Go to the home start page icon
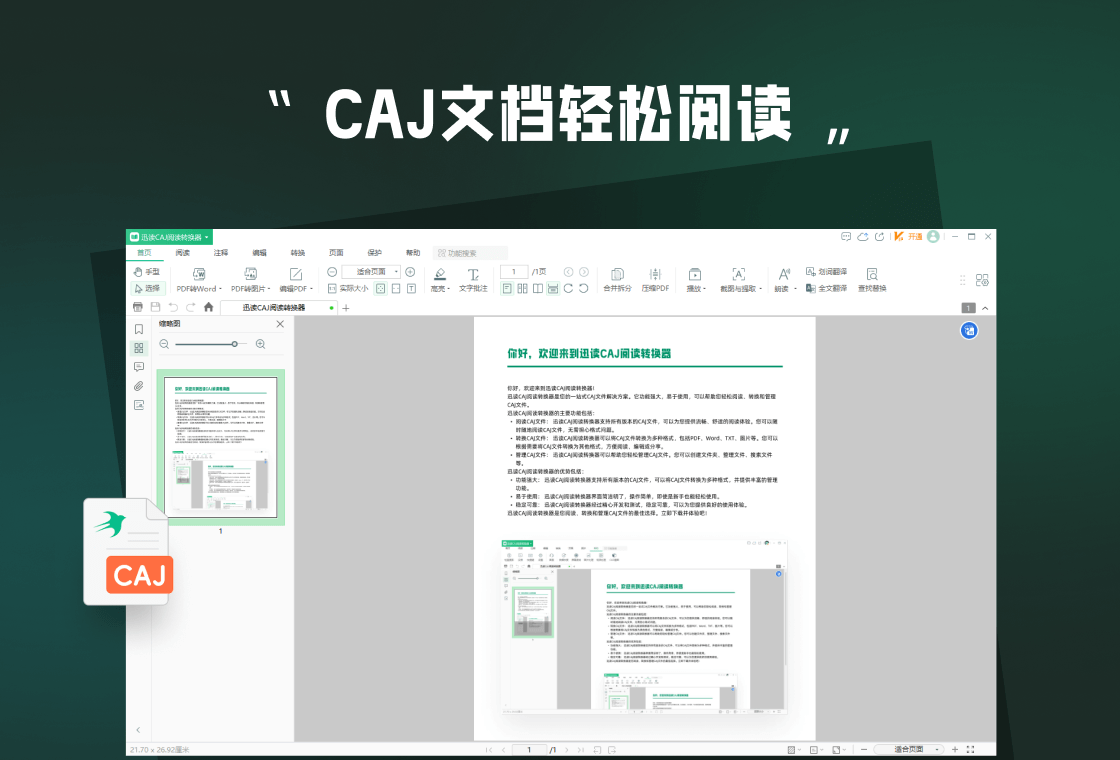The width and height of the screenshot is (1120, 760). [x=209, y=307]
